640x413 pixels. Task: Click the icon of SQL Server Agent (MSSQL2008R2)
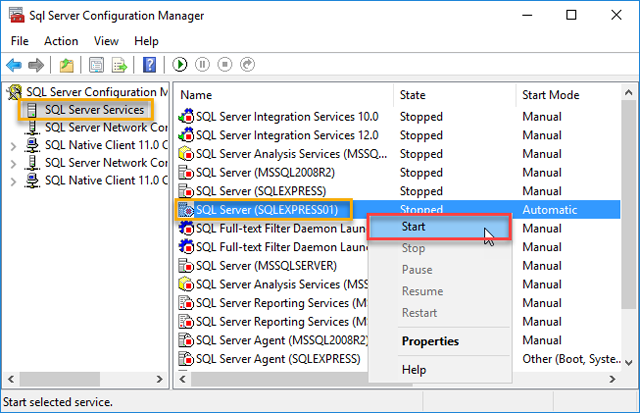(x=186, y=340)
